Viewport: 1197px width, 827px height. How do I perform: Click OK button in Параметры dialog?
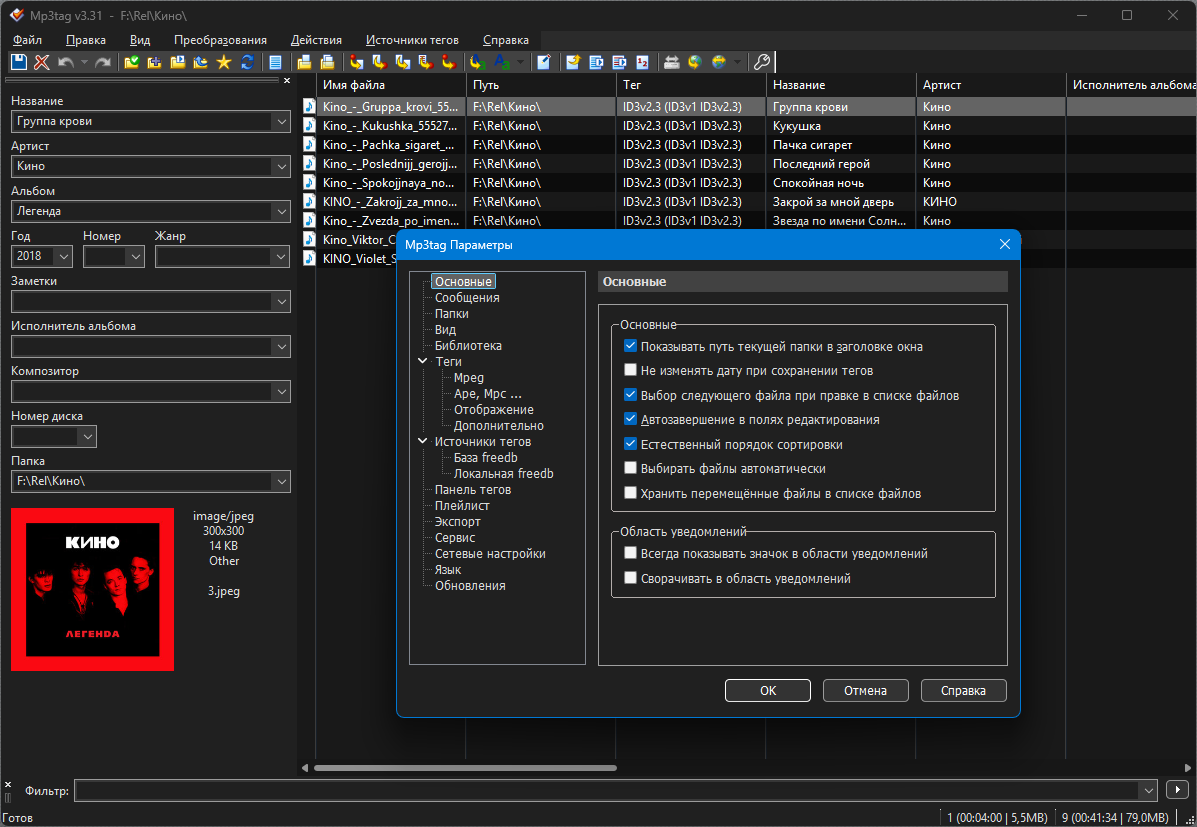[x=768, y=690]
